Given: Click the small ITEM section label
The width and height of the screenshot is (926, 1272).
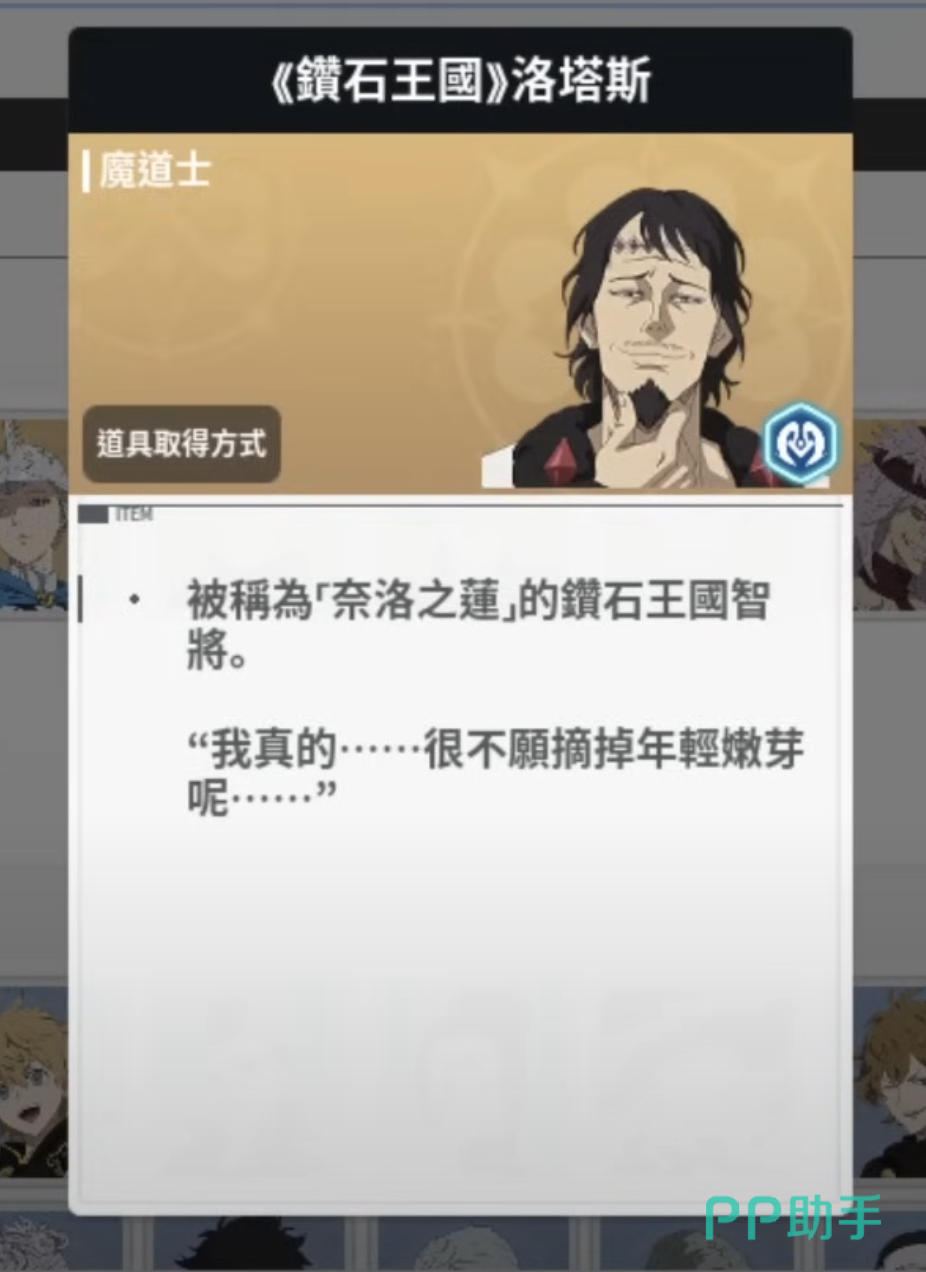Looking at the screenshot, I should 133,515.
